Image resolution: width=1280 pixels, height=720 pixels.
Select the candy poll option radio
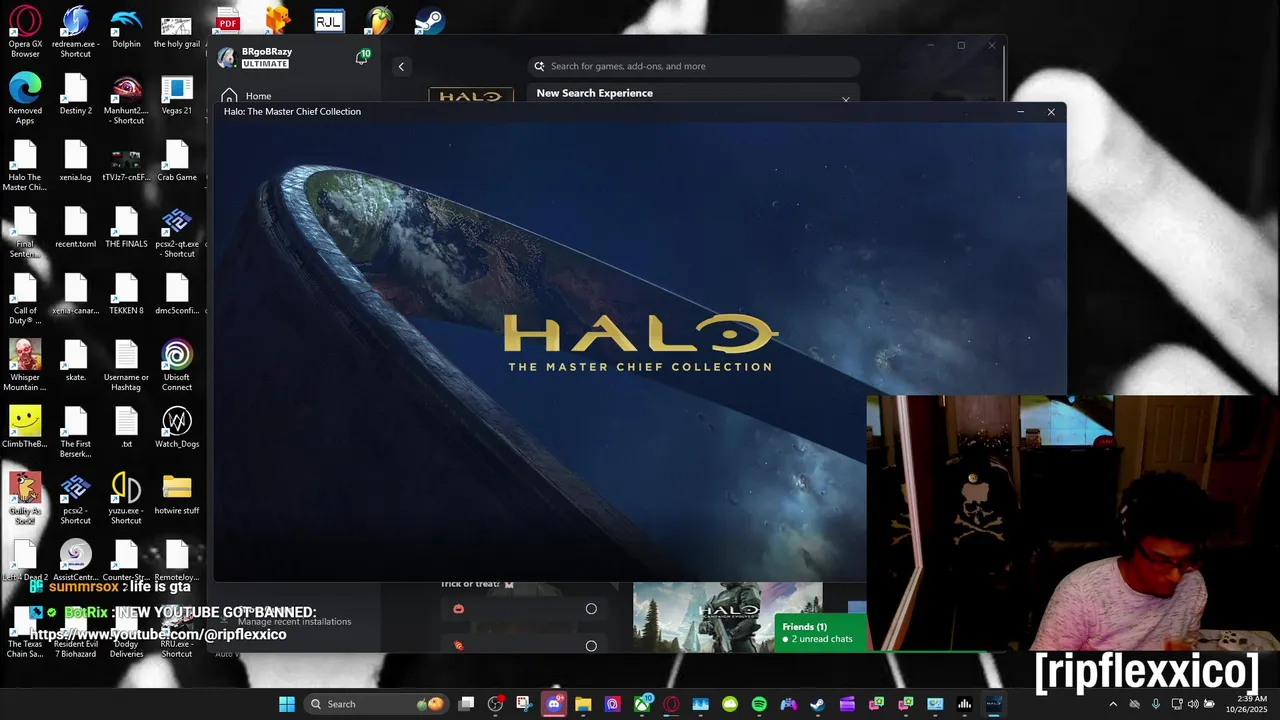591,646
